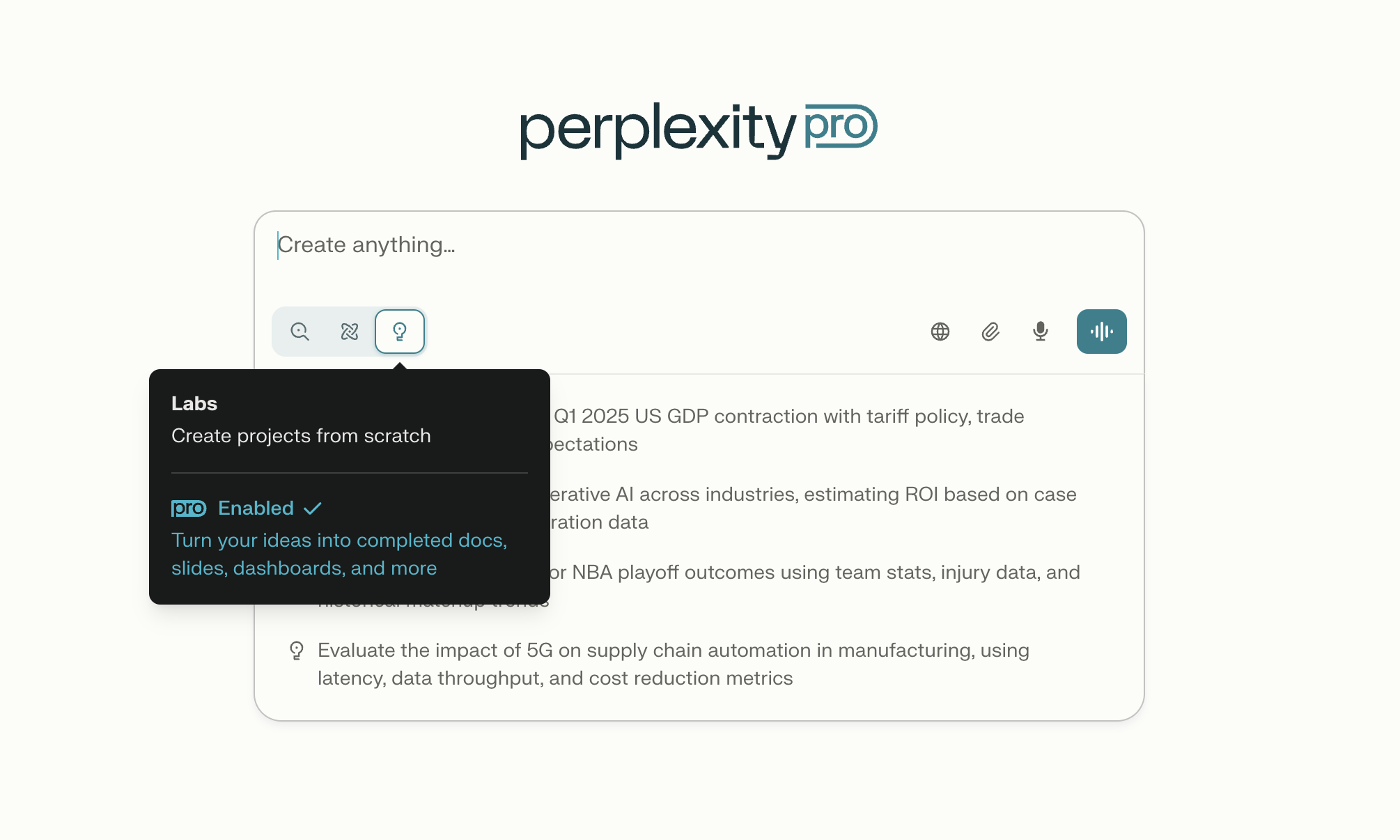1400x840 pixels.
Task: Click the microphone dictation icon
Action: 1039,332
